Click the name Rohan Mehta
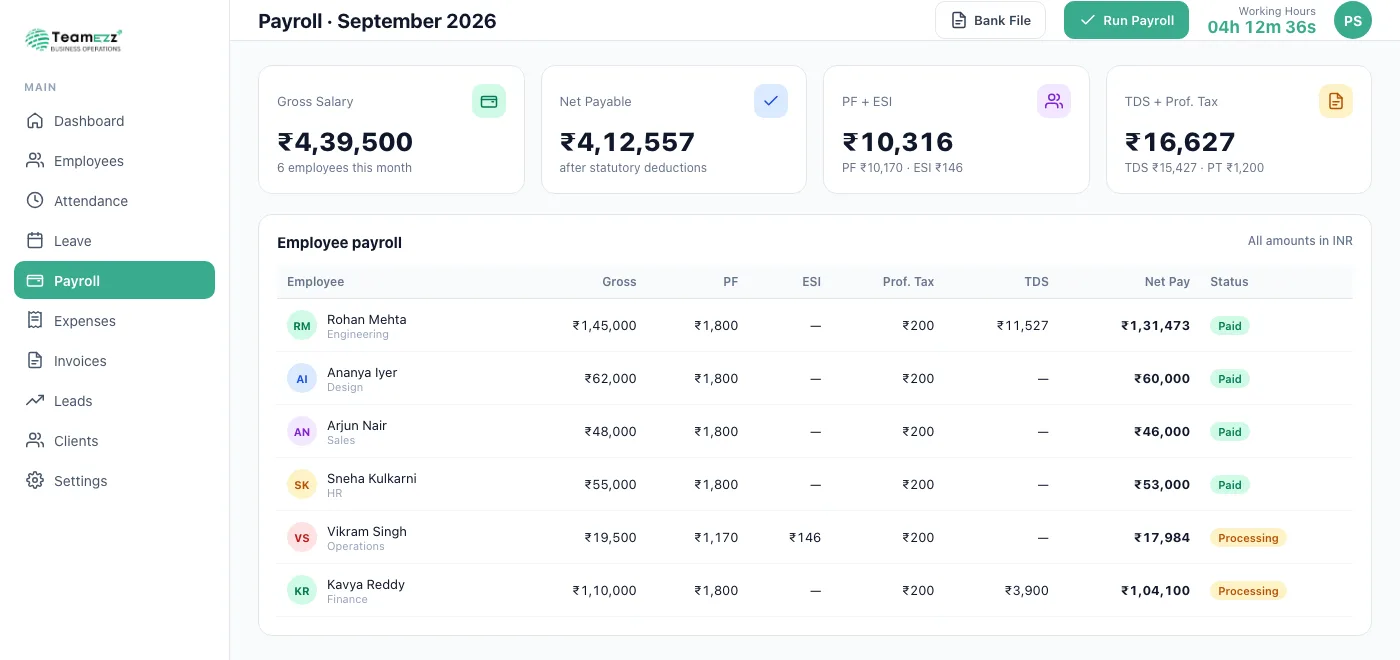 [x=366, y=320]
